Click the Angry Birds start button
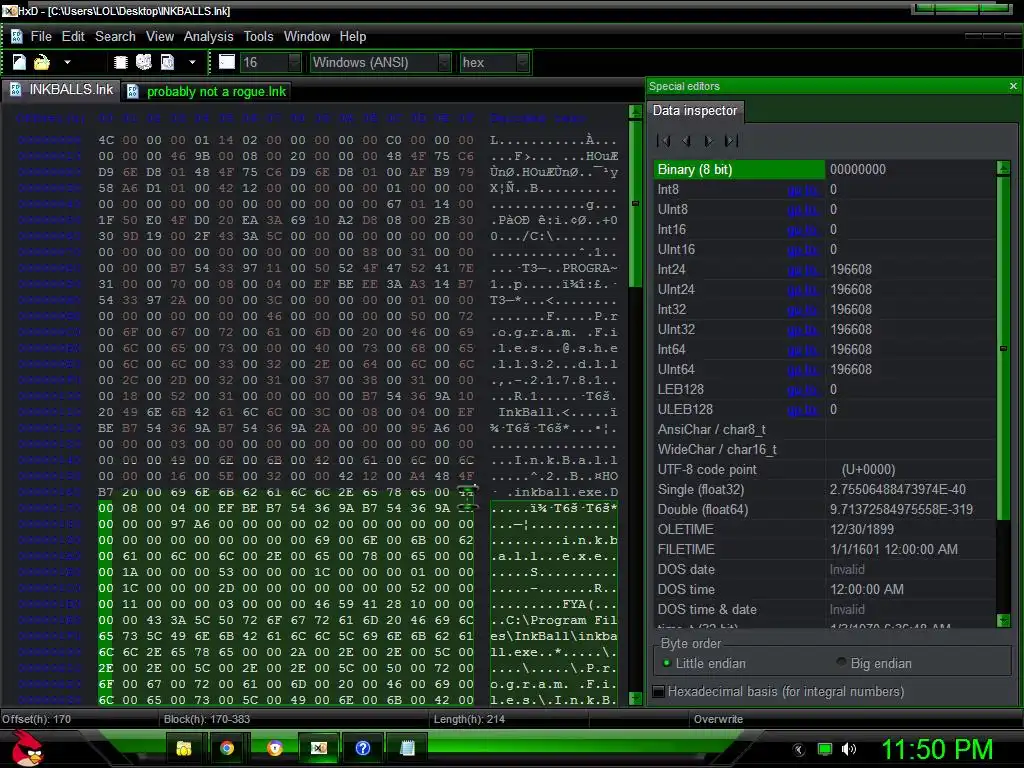The height and width of the screenshot is (768, 1024). click(27, 748)
